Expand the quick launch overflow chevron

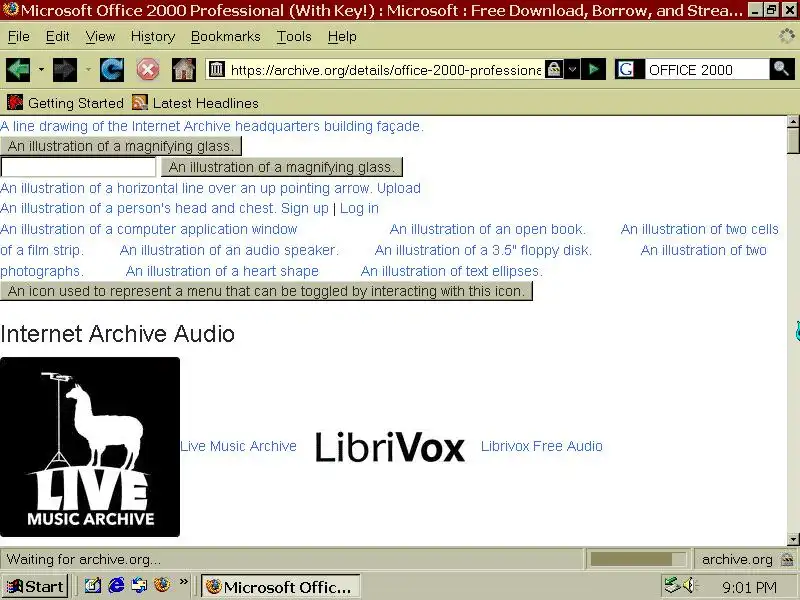184,582
